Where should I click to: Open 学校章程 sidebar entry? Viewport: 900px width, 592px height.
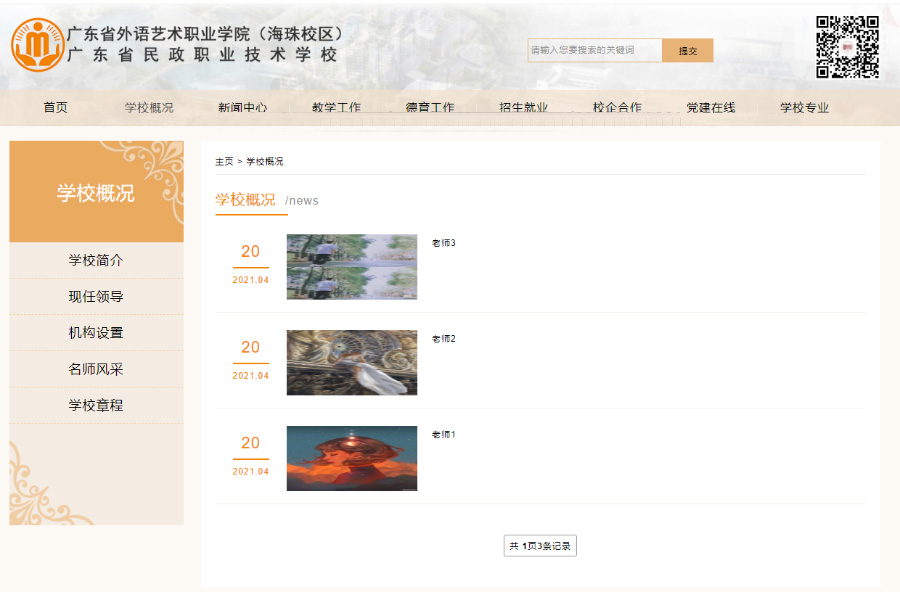point(96,405)
